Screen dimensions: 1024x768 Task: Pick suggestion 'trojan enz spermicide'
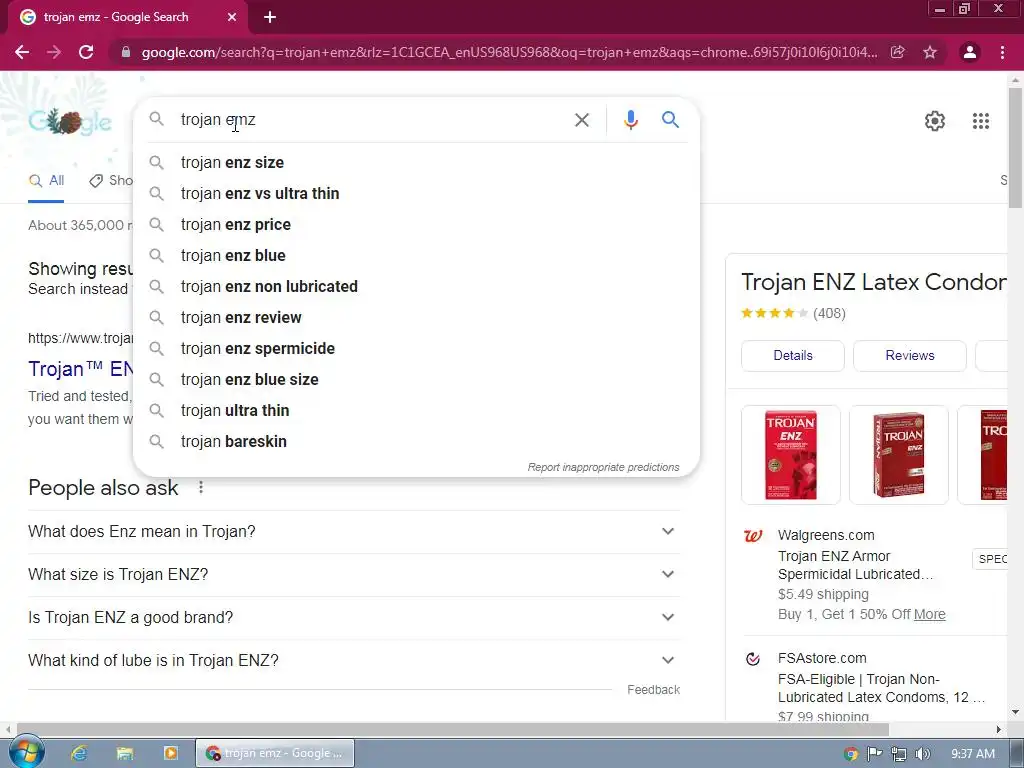point(416,349)
